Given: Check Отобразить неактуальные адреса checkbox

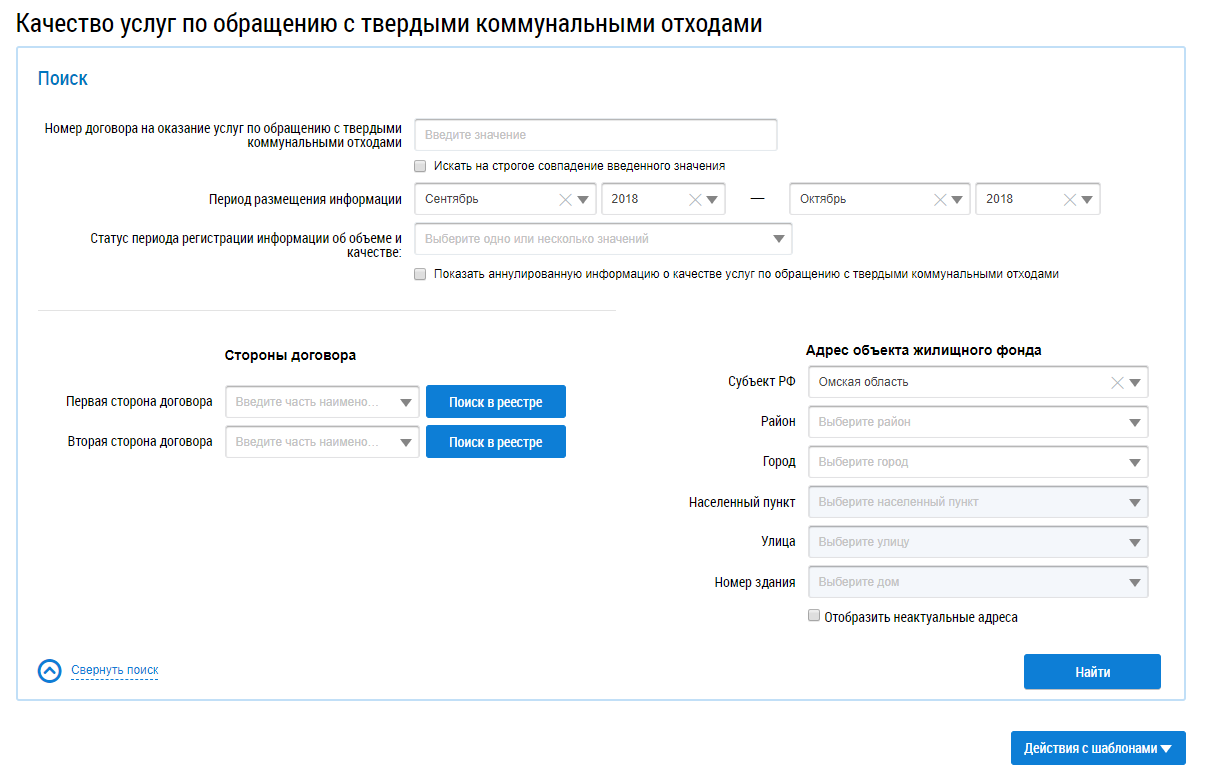Looking at the screenshot, I should click(814, 616).
